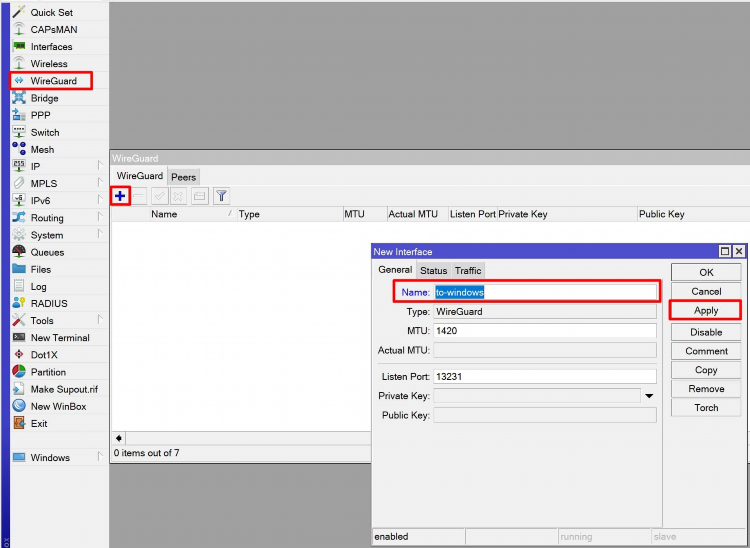Open the Log viewer
Screen dimensions: 750x548
click(38, 286)
